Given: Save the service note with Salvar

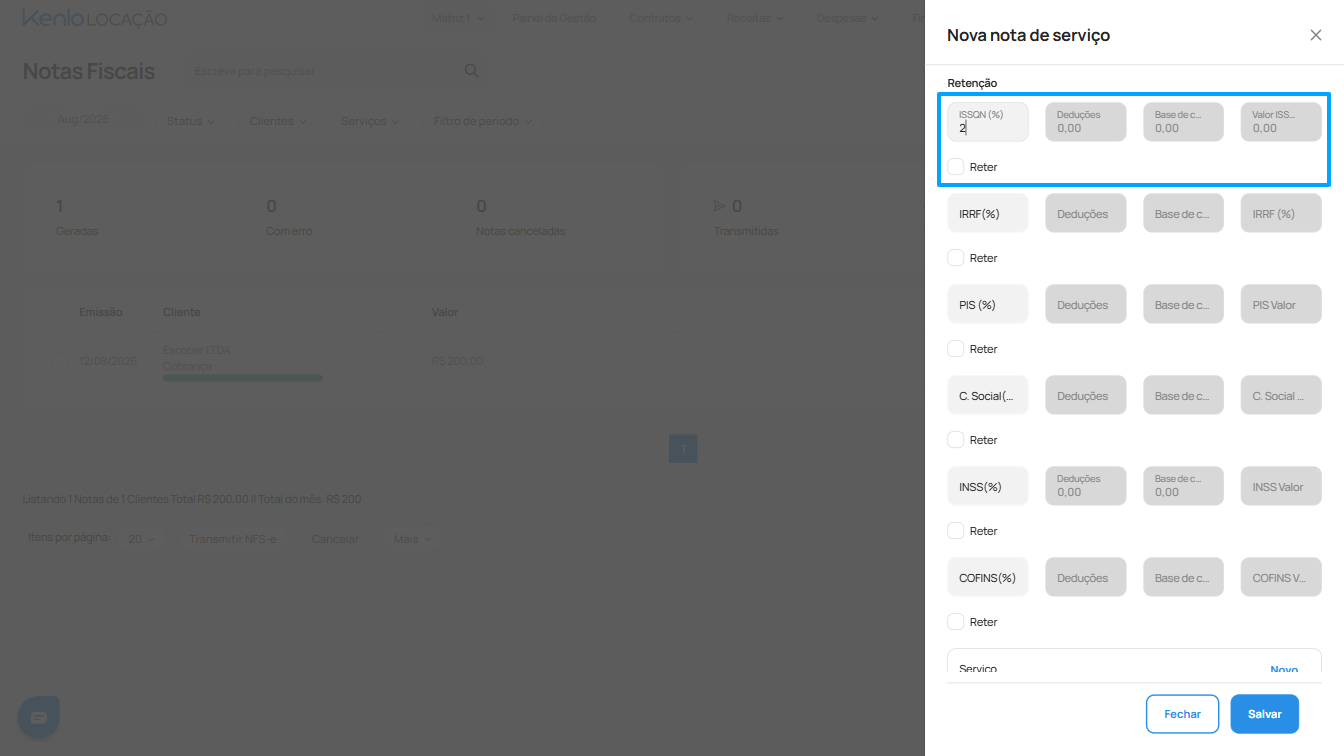Looking at the screenshot, I should pyautogui.click(x=1265, y=714).
